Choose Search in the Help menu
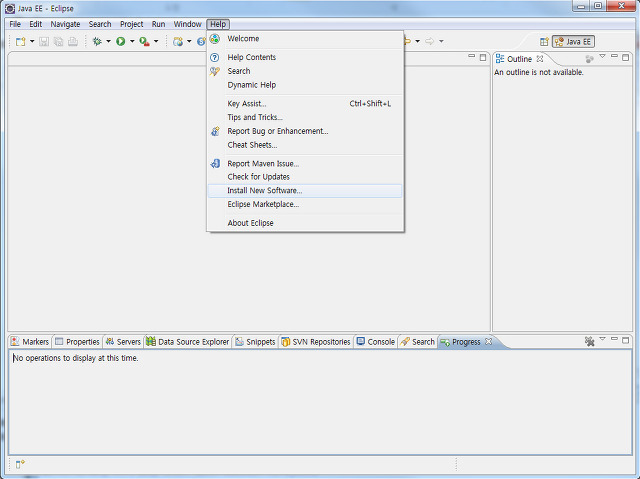The image size is (640, 479). pyautogui.click(x=305, y=71)
